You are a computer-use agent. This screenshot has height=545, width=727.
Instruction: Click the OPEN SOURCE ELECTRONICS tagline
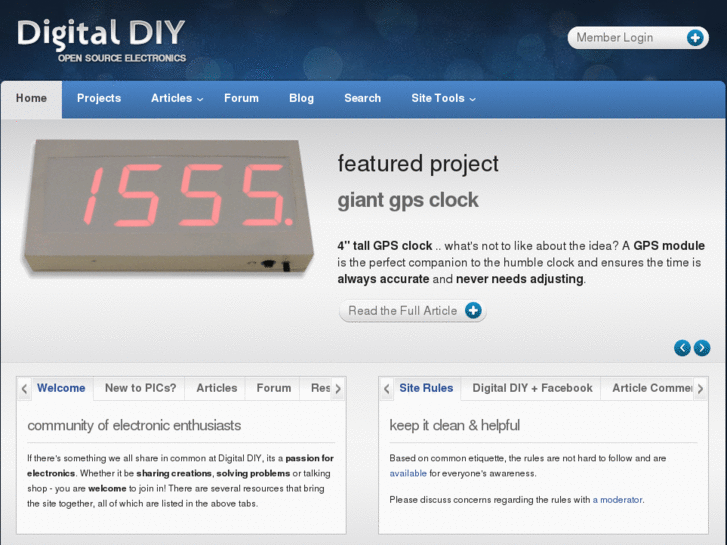pyautogui.click(x=122, y=58)
